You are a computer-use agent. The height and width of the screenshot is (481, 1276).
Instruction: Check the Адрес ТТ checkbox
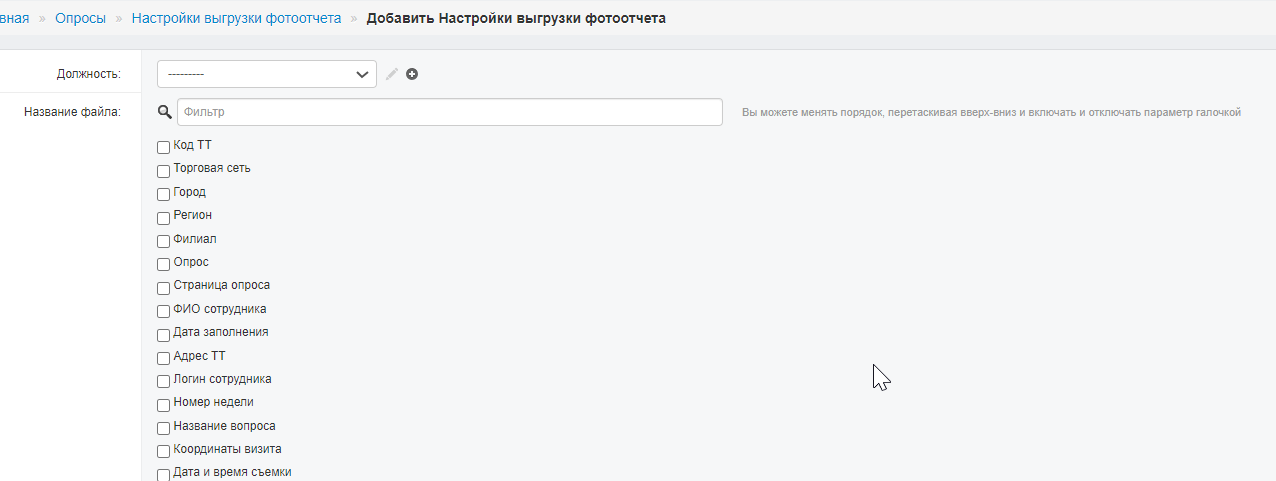(164, 358)
